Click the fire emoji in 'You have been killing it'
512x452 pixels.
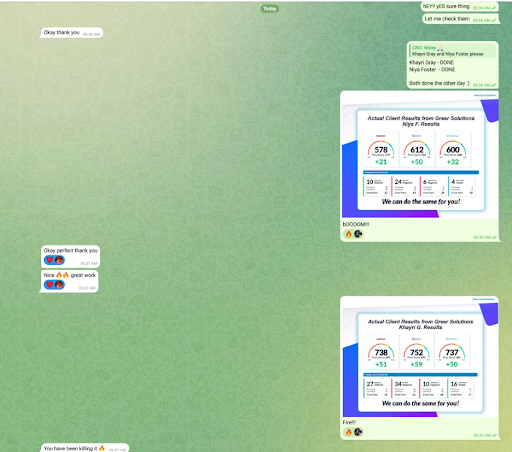102,448
